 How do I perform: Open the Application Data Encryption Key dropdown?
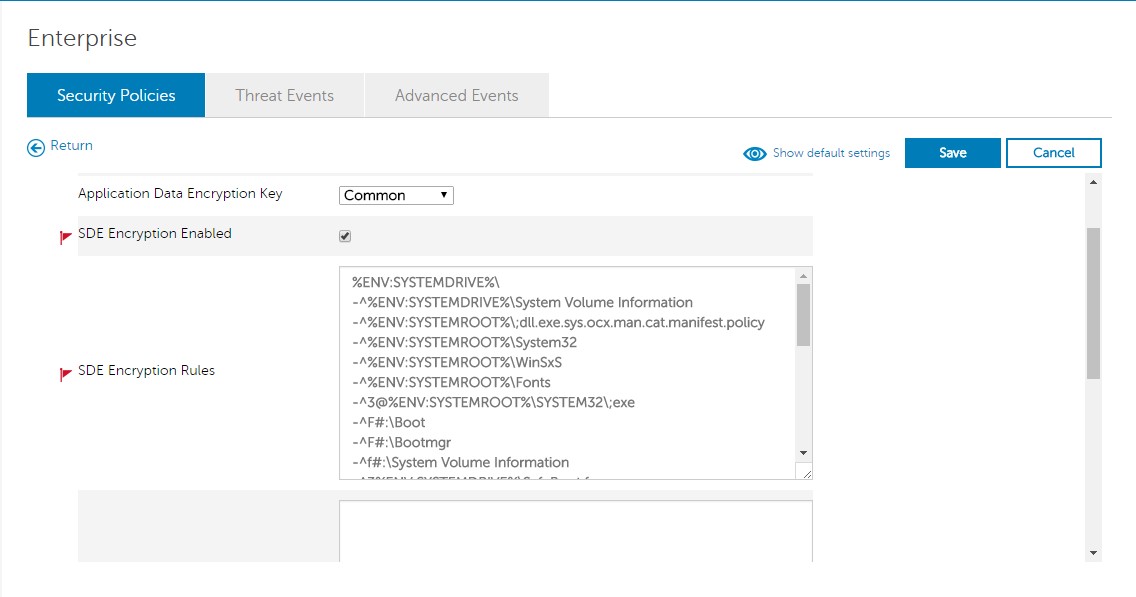click(396, 196)
